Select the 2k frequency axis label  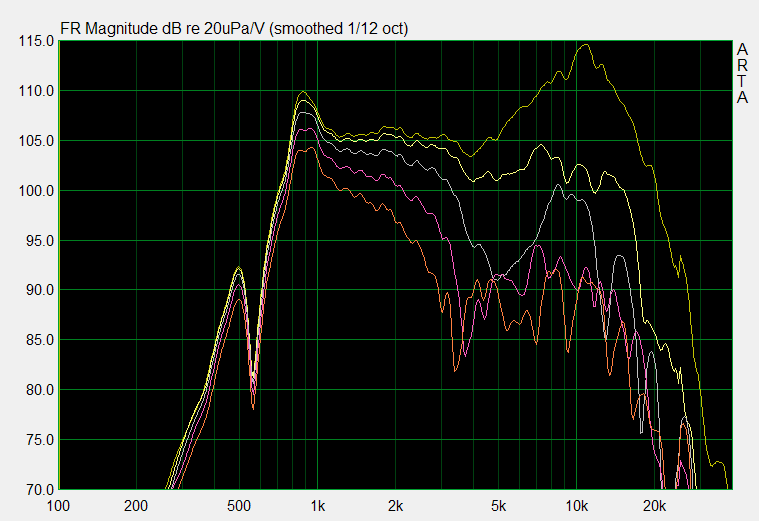[x=395, y=506]
